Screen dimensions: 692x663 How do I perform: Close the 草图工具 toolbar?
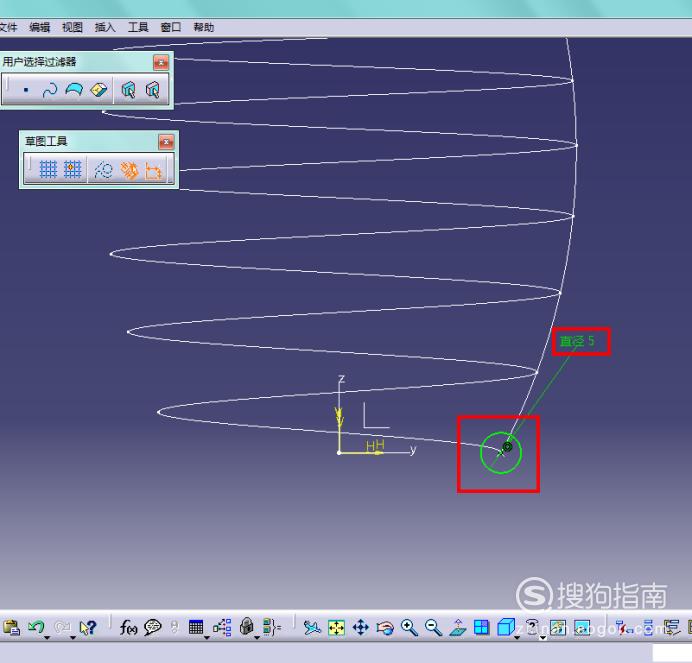(x=166, y=142)
